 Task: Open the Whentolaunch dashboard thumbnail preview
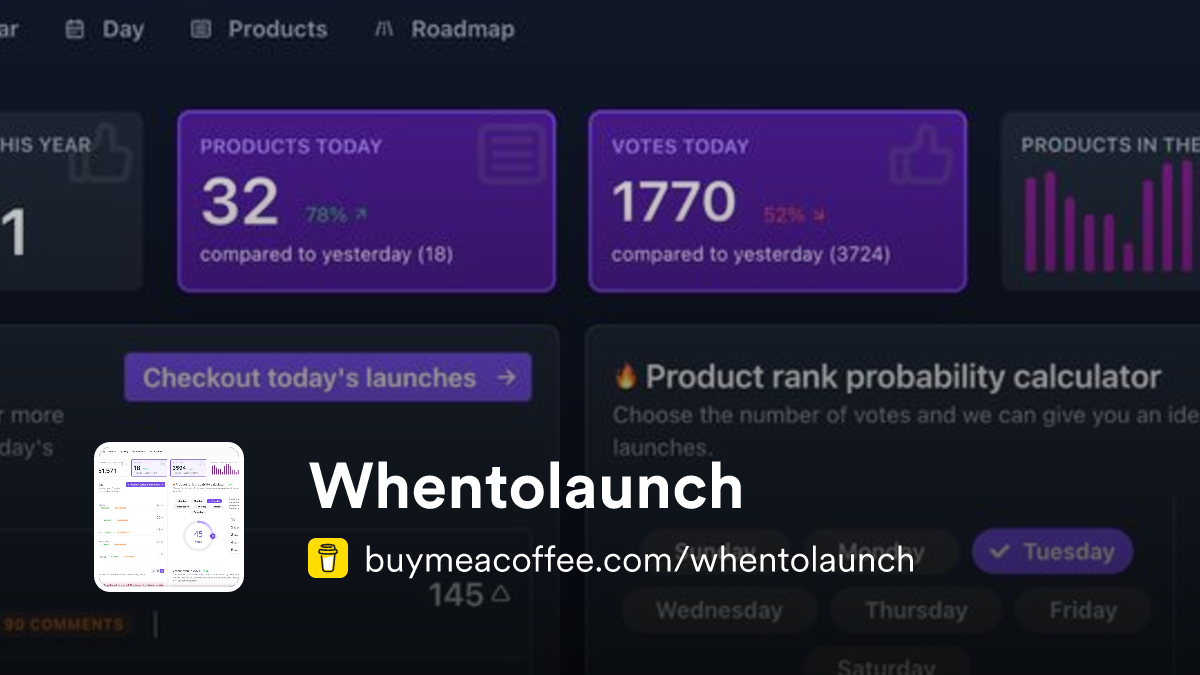170,515
